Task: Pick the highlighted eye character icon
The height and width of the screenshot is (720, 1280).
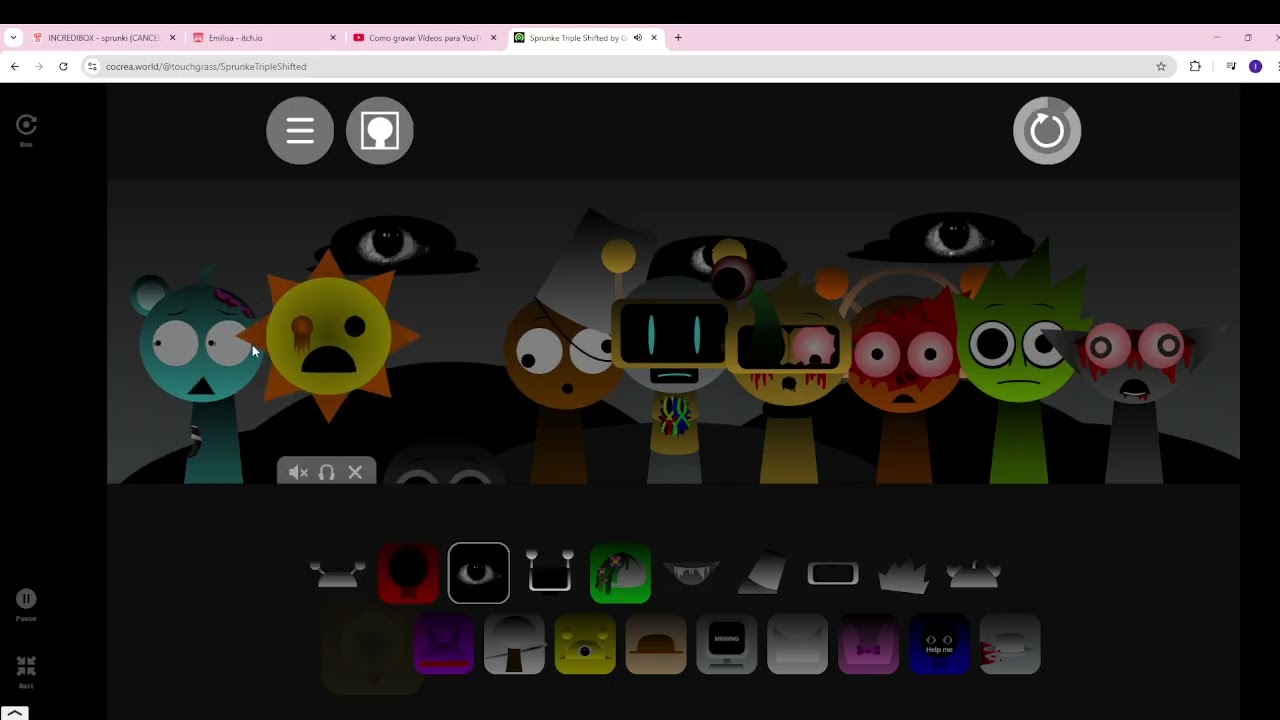Action: [479, 573]
